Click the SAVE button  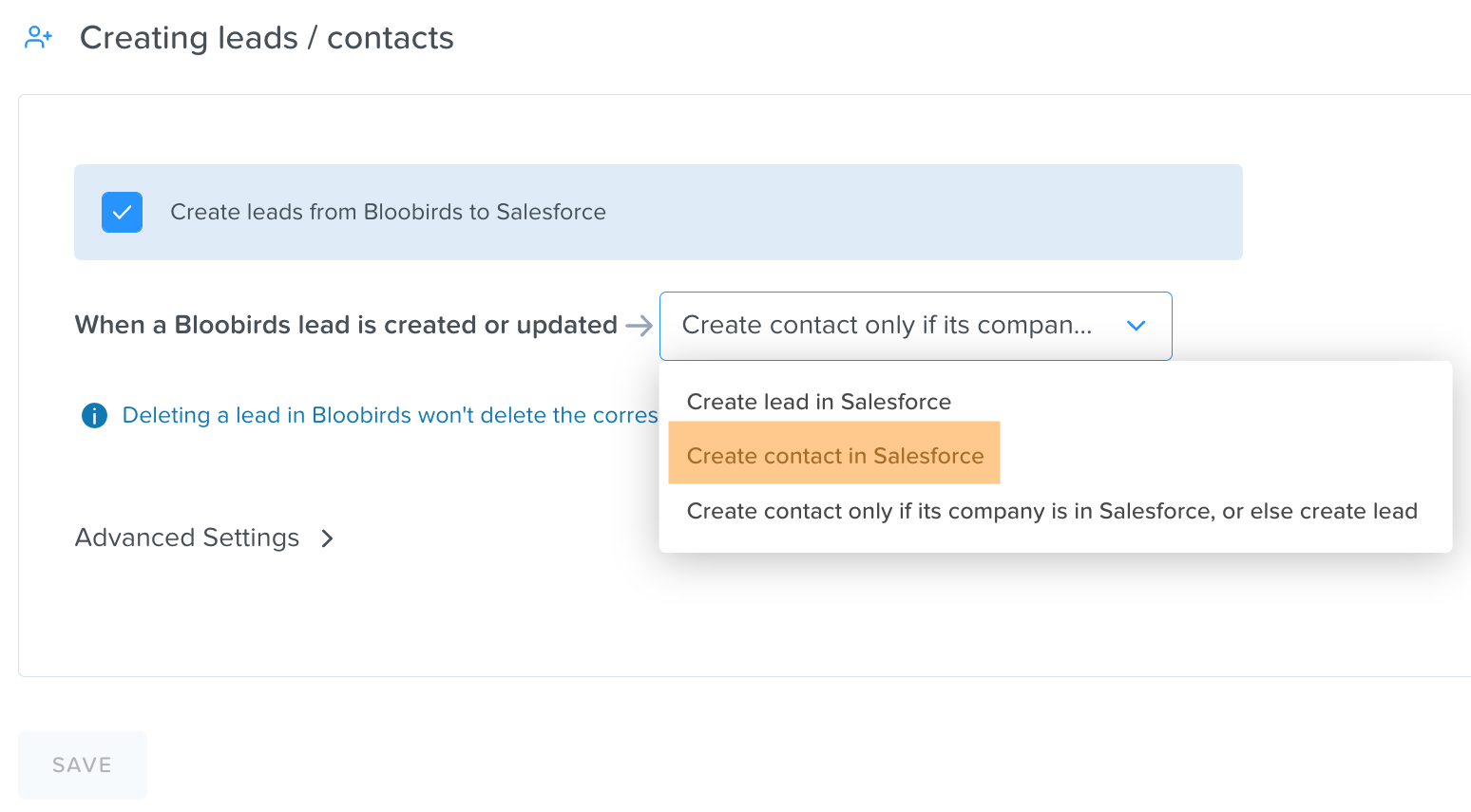(x=83, y=765)
